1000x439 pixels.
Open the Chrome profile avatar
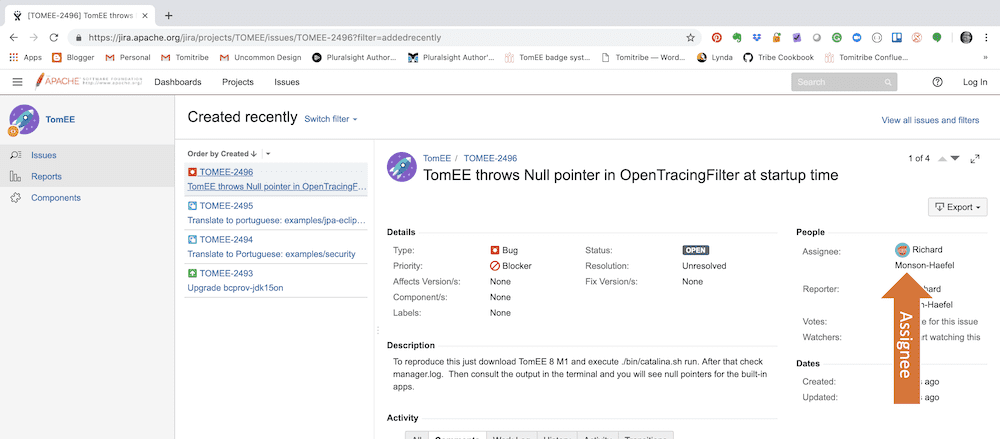966,38
